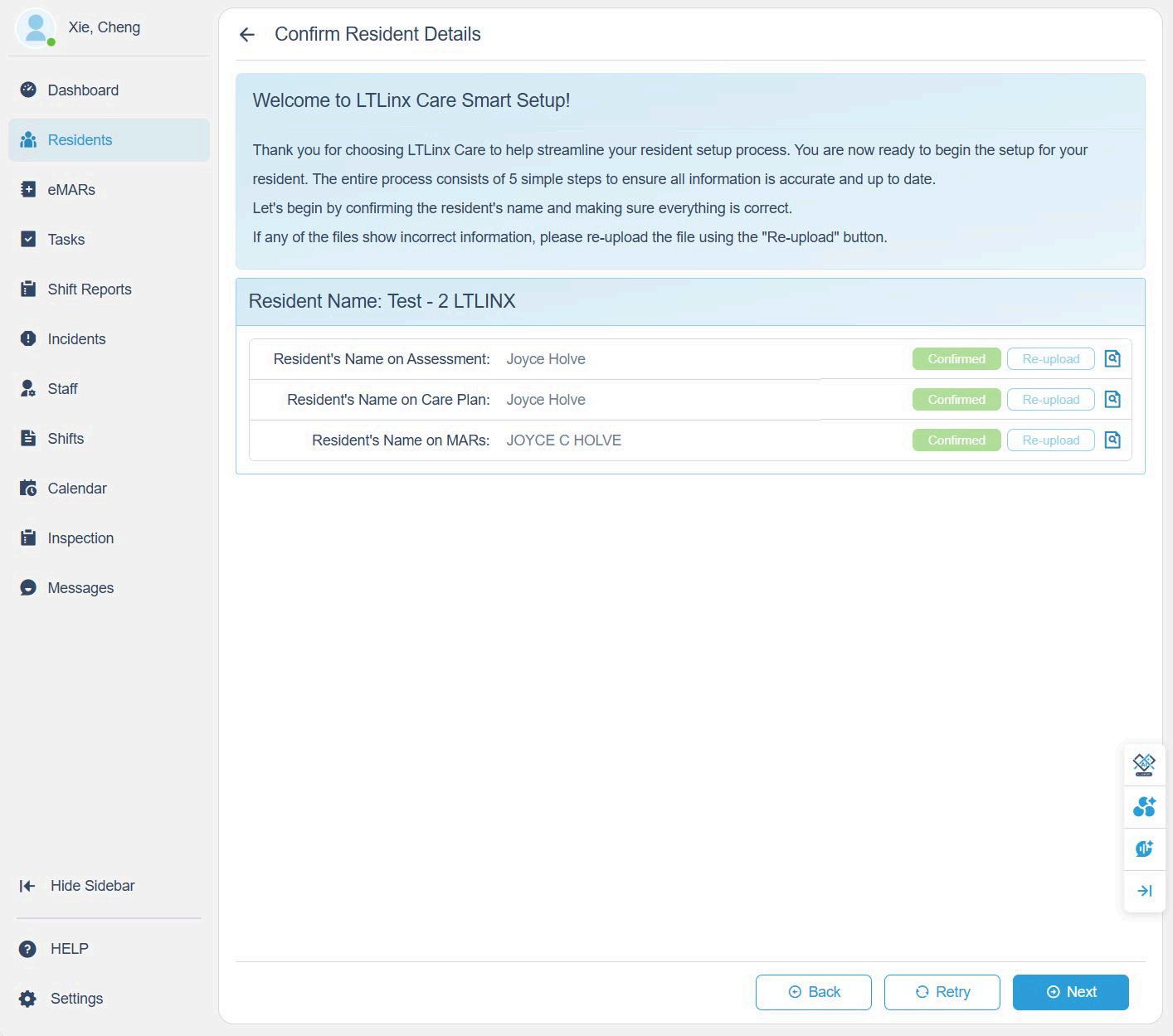
Task: Go to Shift Reports in sidebar
Action: tap(89, 289)
